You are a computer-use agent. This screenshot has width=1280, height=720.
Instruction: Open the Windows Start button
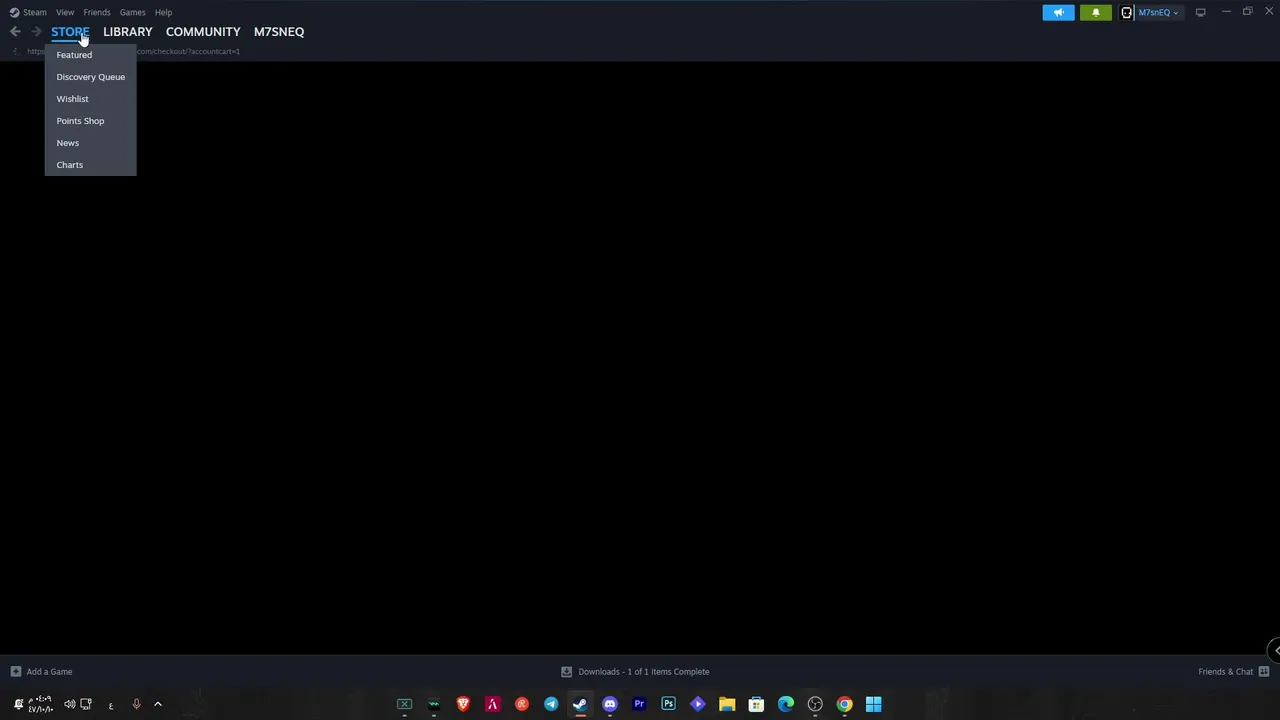pos(874,704)
